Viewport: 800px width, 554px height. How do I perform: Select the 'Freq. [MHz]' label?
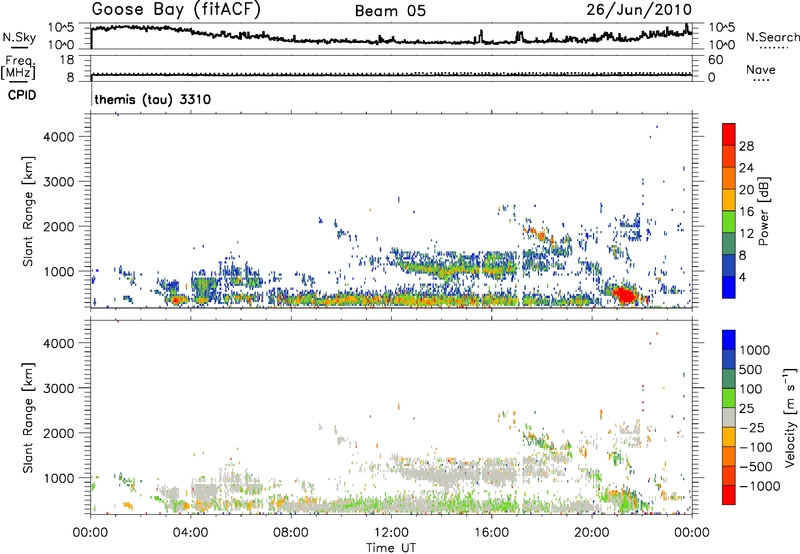(18, 67)
